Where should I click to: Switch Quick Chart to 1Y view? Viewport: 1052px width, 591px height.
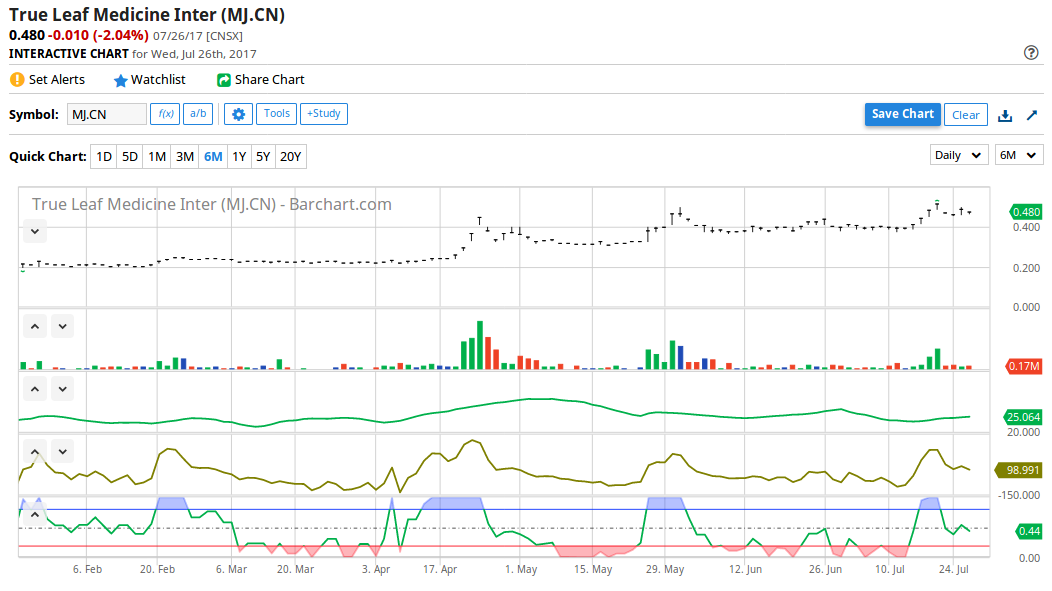[239, 156]
